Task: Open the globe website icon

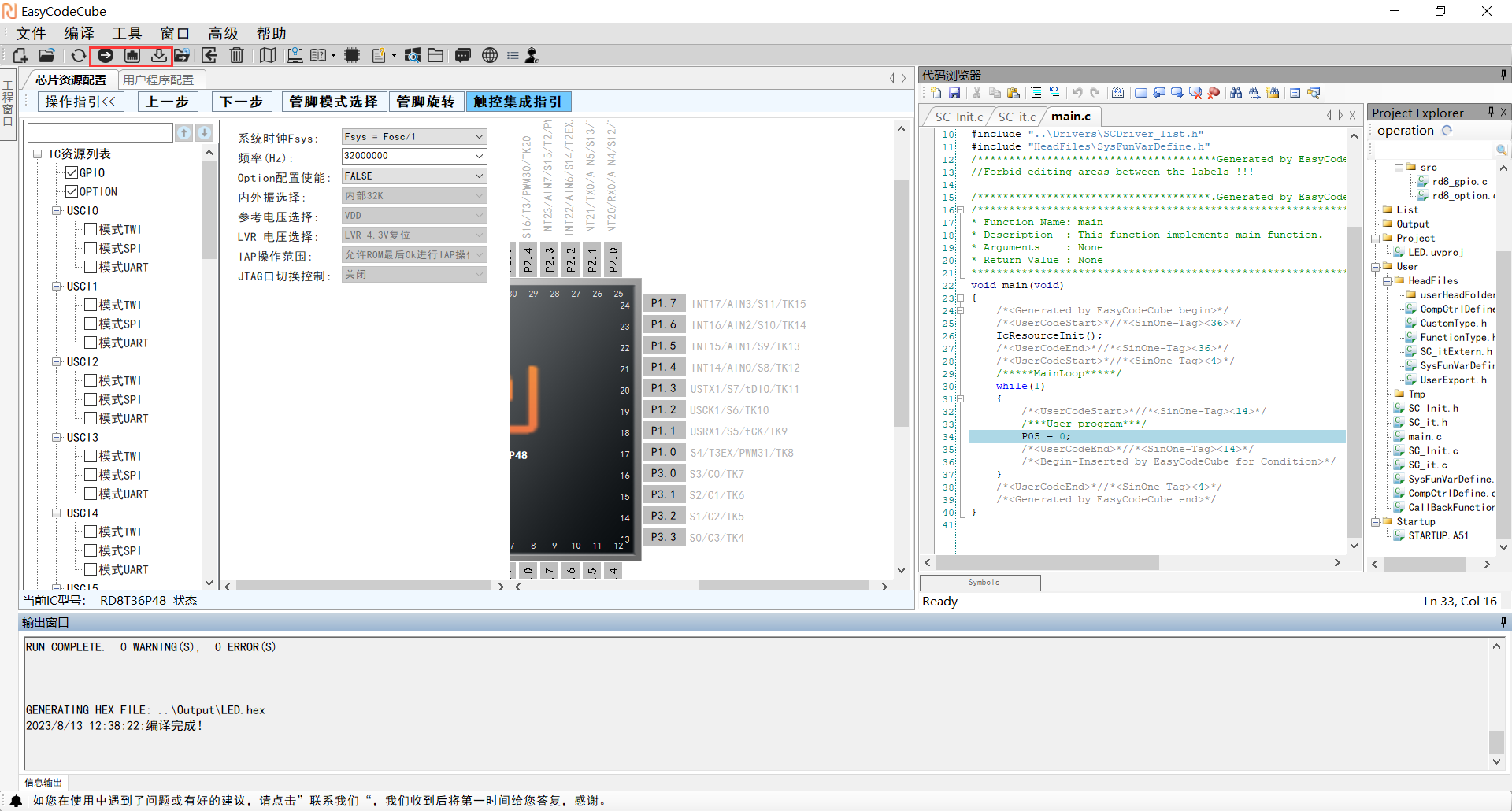Action: pyautogui.click(x=490, y=55)
